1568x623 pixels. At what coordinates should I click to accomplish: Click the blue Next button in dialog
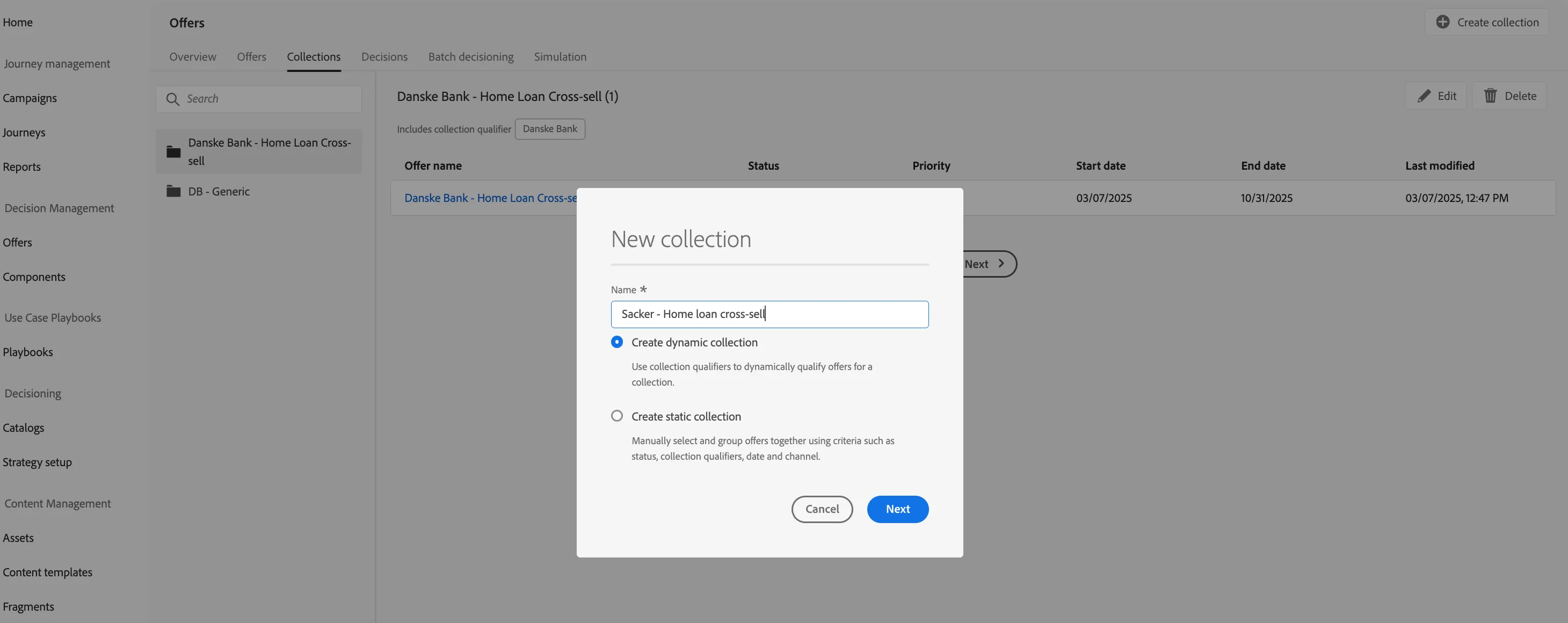pyautogui.click(x=897, y=509)
